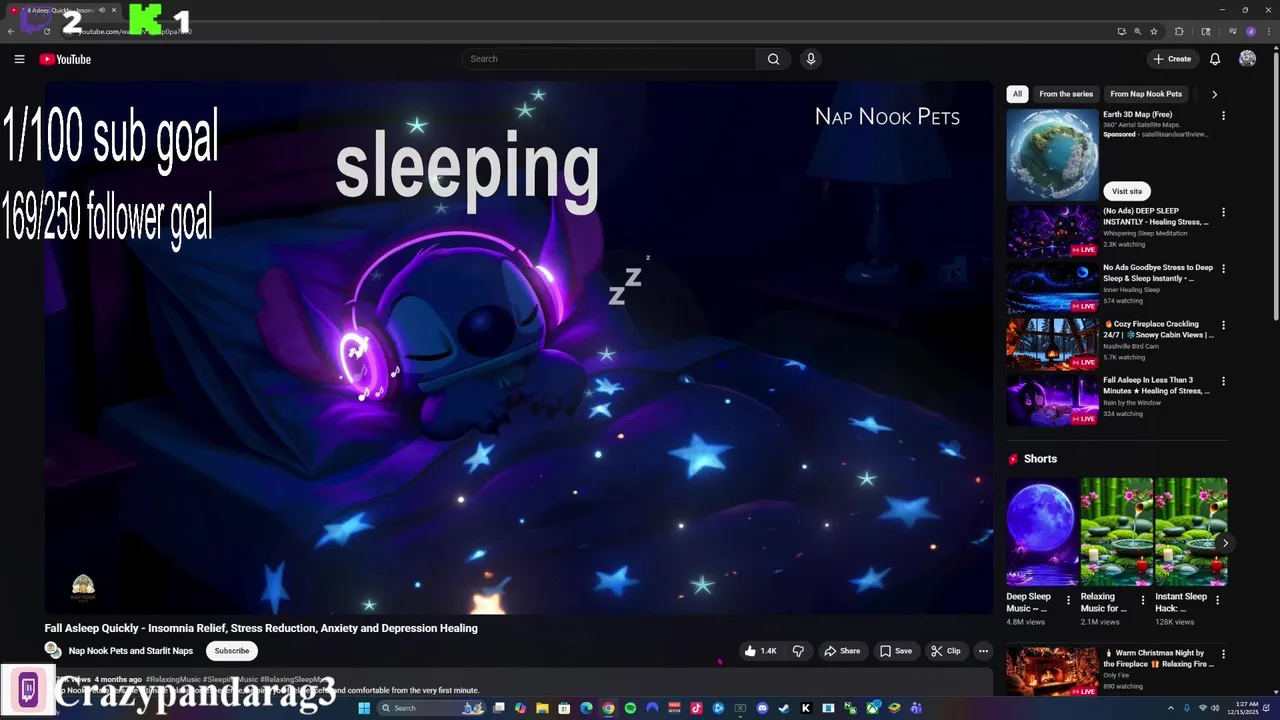Open the Chrome three-dot menu

[x=1268, y=31]
